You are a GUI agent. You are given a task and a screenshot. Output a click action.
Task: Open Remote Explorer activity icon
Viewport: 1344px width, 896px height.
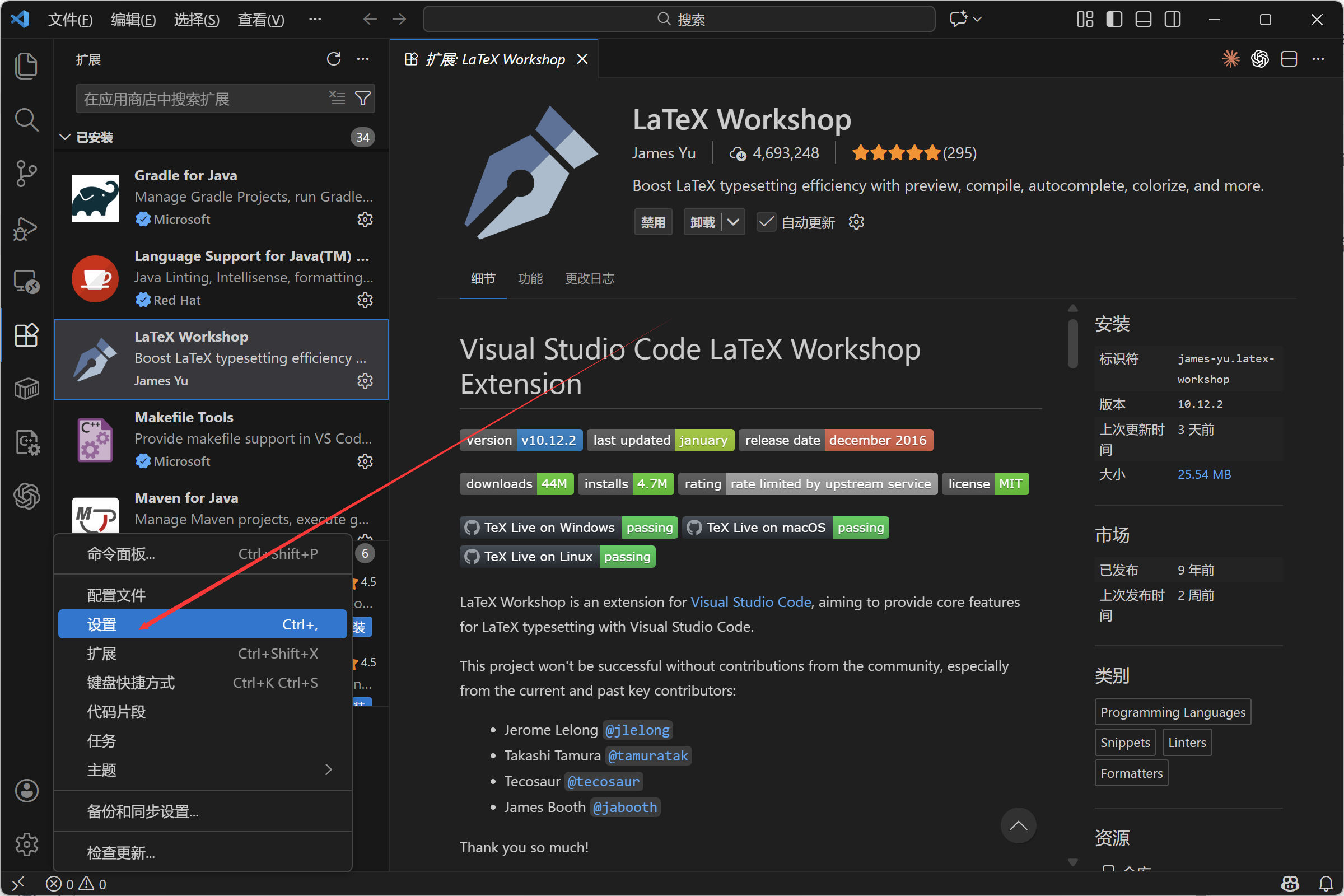pyautogui.click(x=26, y=281)
